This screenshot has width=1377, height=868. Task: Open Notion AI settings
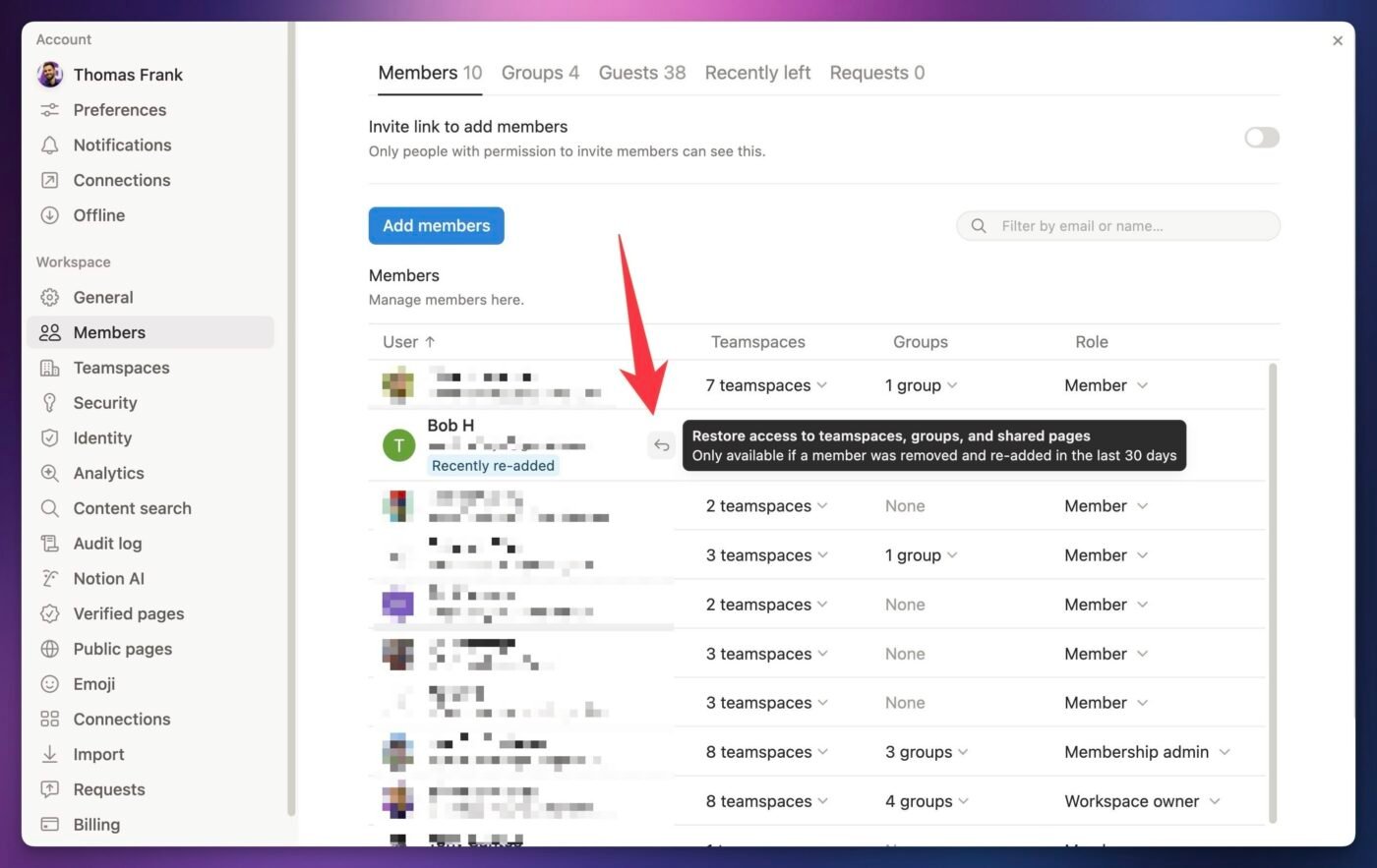(x=108, y=578)
